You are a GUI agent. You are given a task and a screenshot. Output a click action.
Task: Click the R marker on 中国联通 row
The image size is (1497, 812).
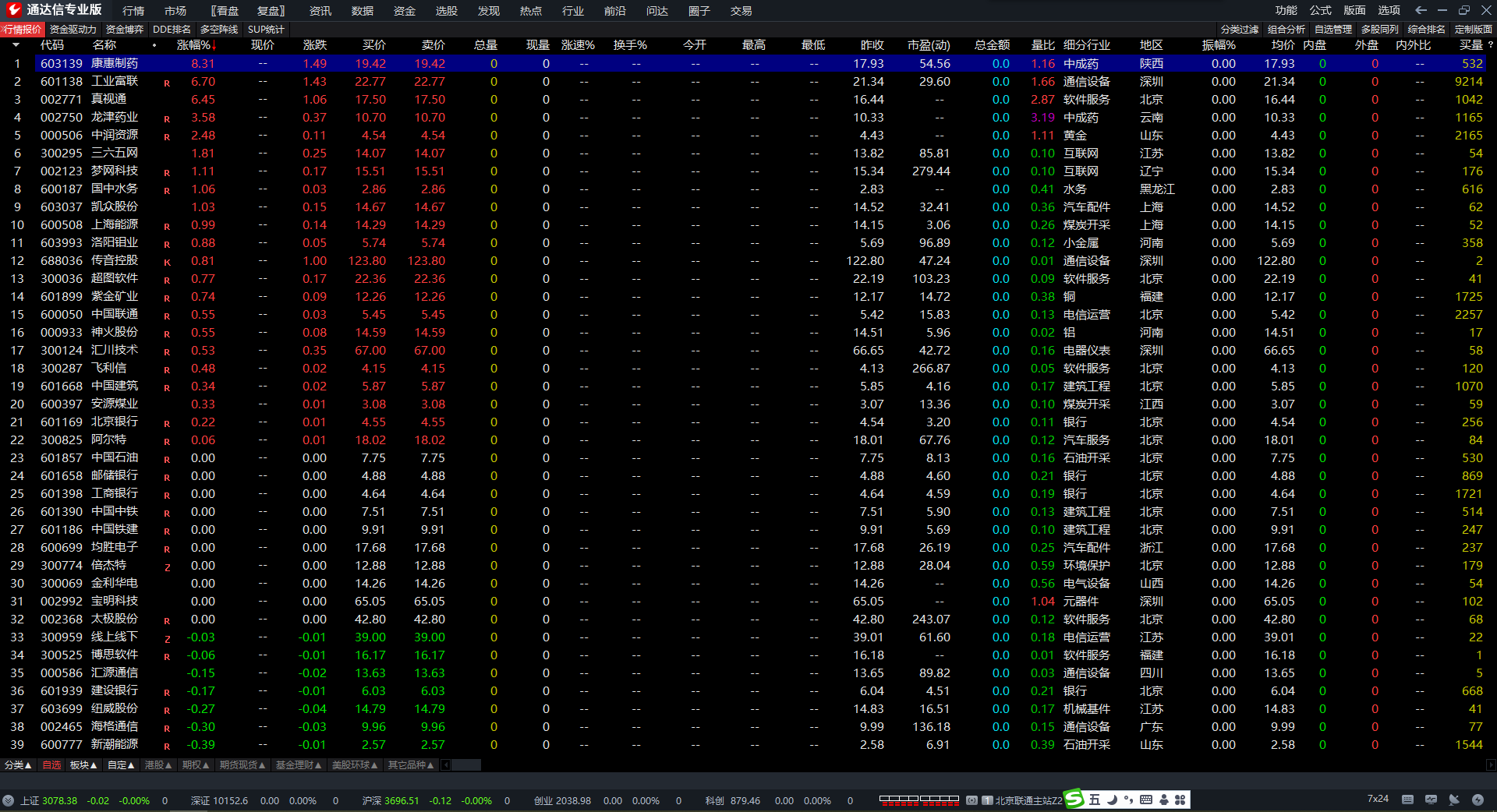click(167, 316)
